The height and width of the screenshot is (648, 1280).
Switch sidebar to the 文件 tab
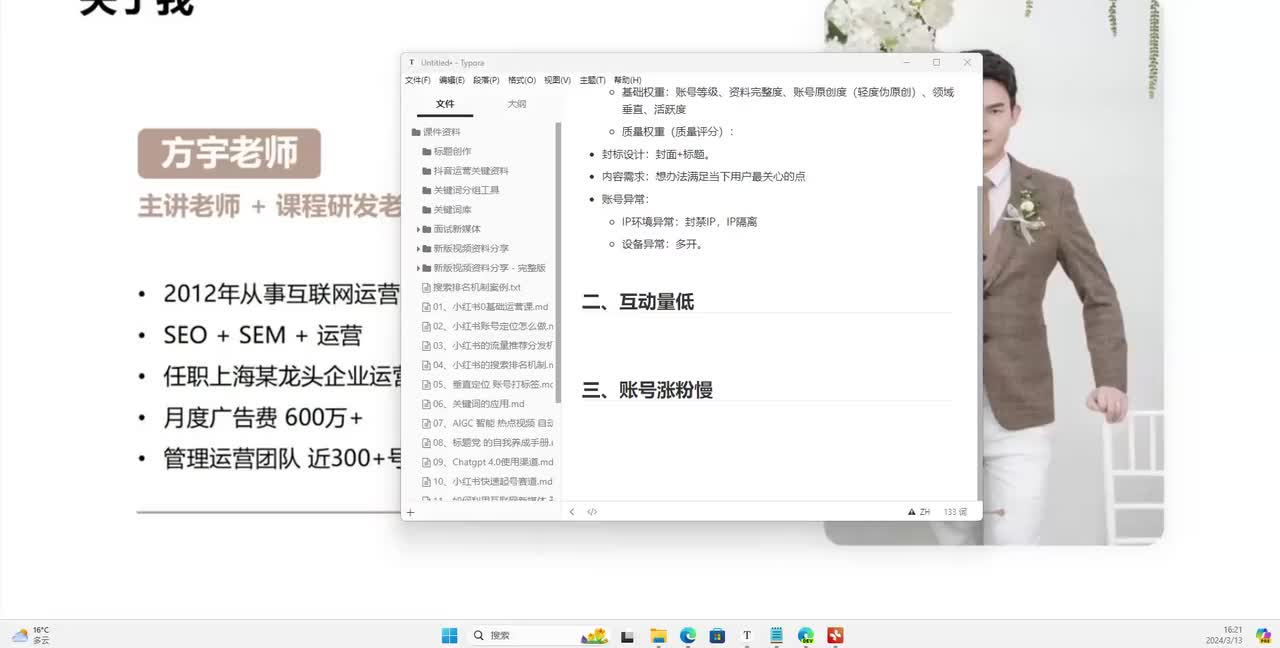click(445, 104)
